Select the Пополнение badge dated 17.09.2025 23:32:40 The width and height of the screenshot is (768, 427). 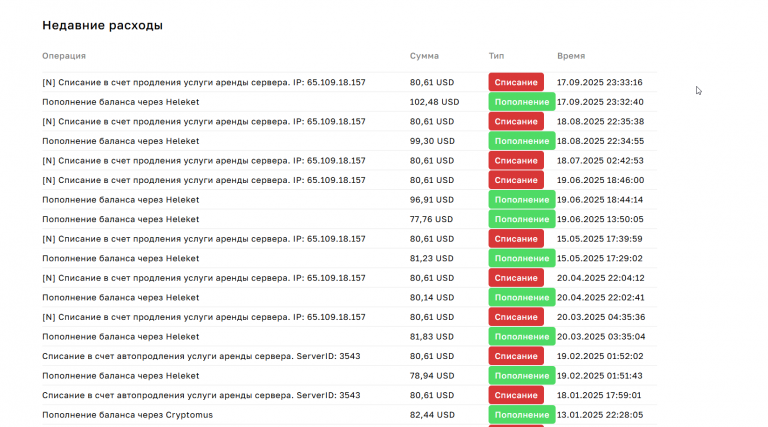pyautogui.click(x=522, y=102)
